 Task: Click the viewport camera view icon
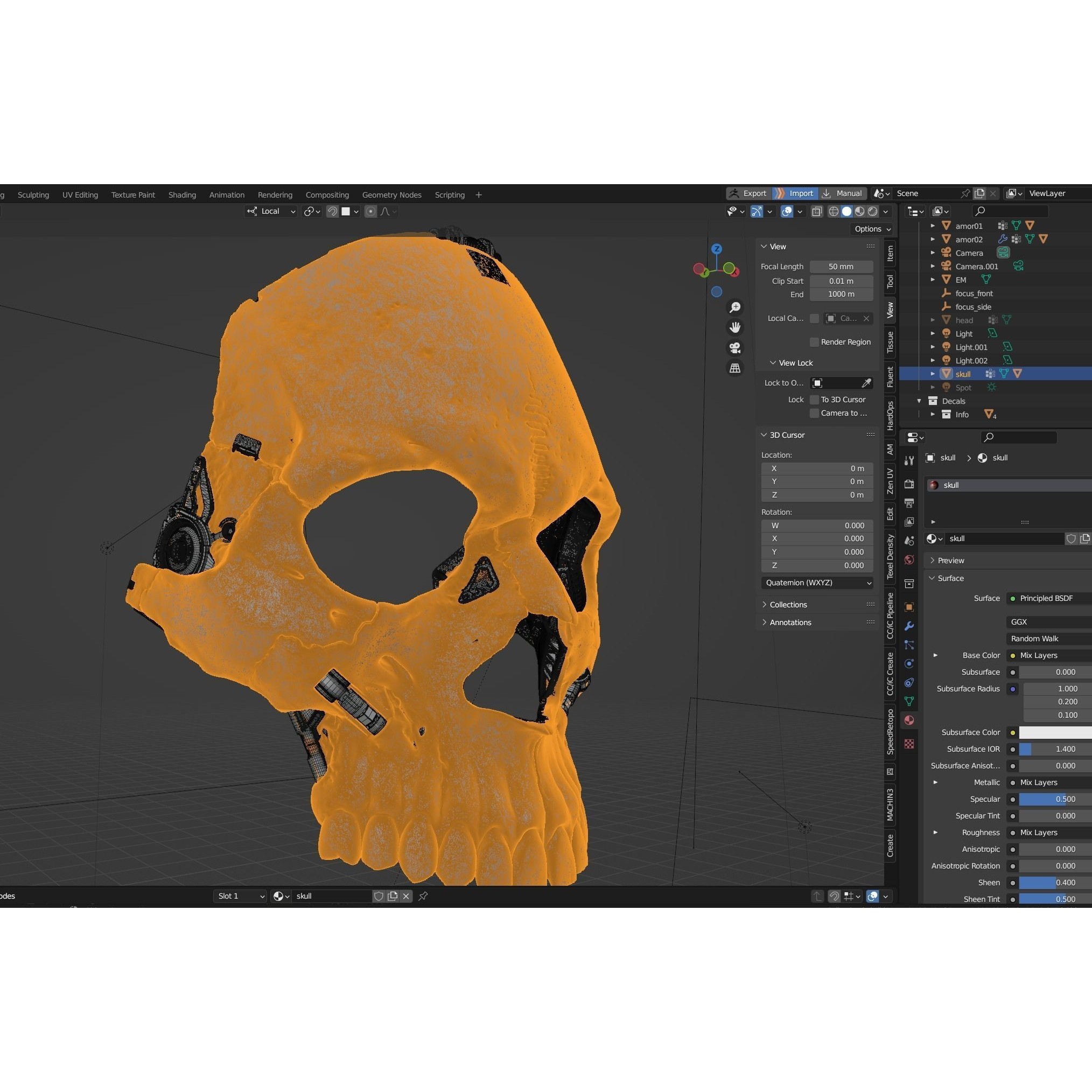(735, 347)
